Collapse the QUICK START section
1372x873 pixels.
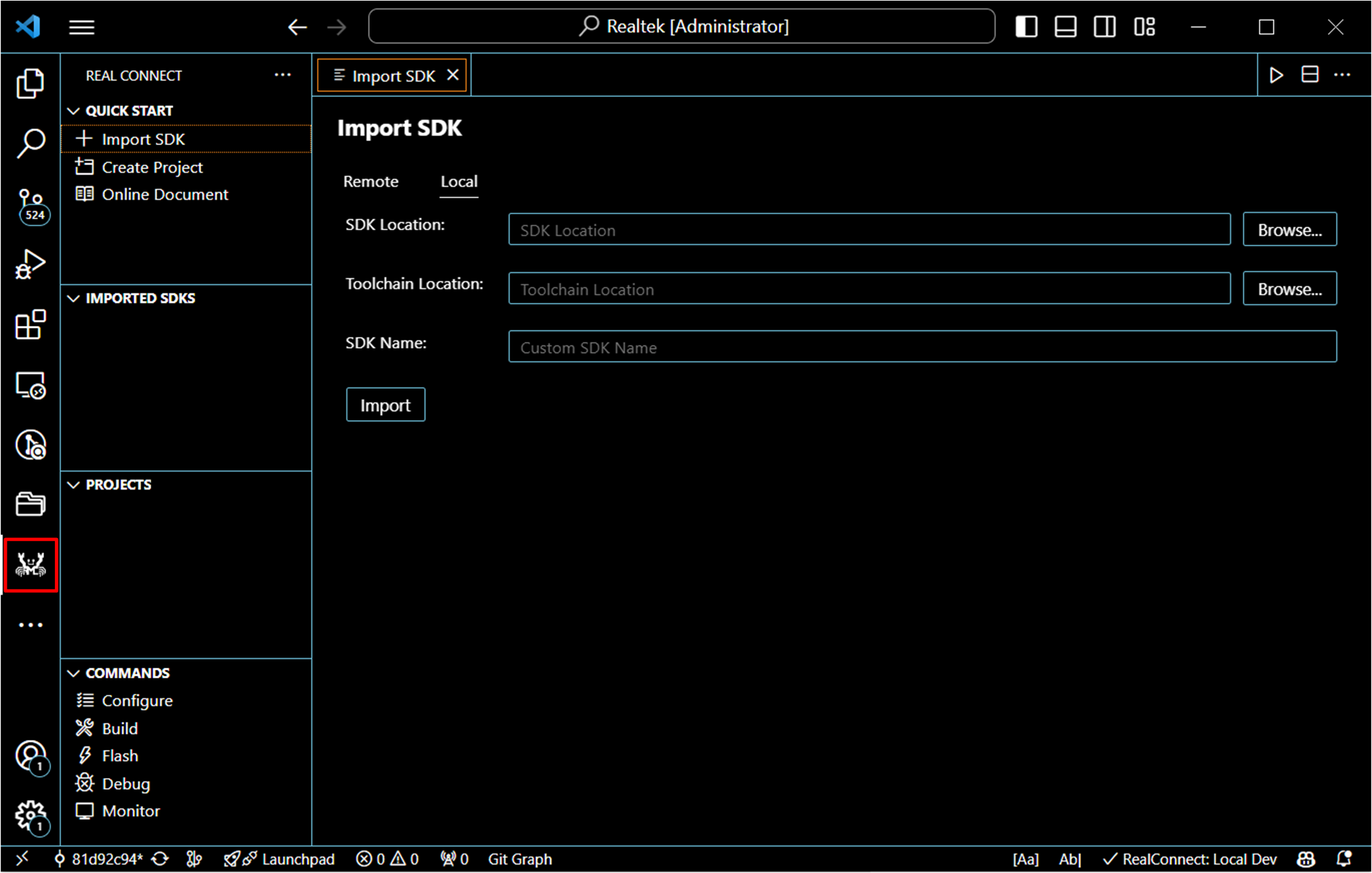(129, 111)
